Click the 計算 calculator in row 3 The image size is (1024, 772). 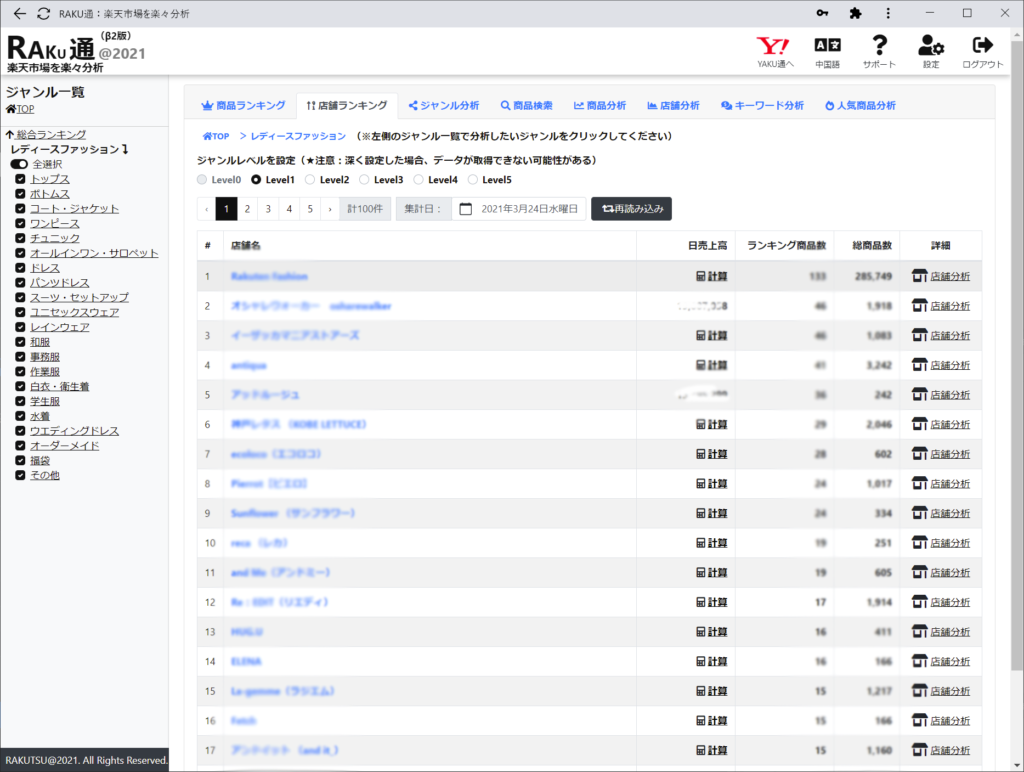711,336
